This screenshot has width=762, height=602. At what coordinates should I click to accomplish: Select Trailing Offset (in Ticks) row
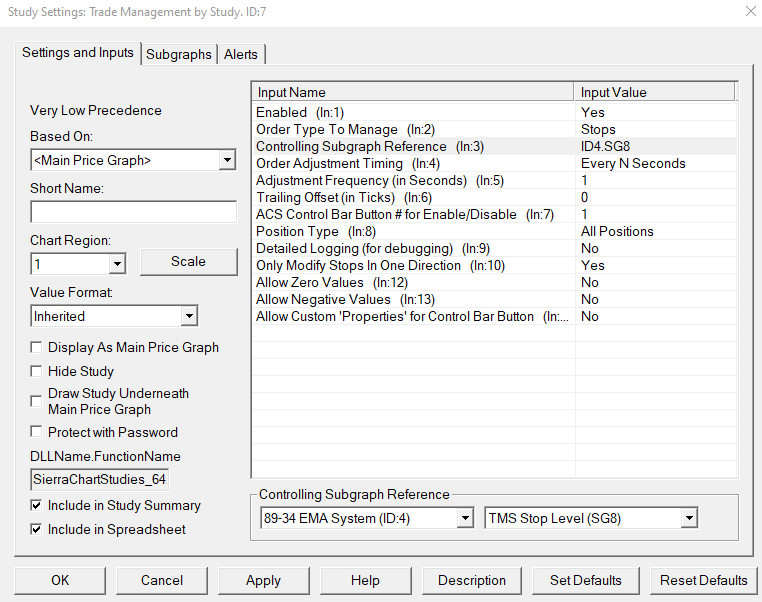[495, 197]
